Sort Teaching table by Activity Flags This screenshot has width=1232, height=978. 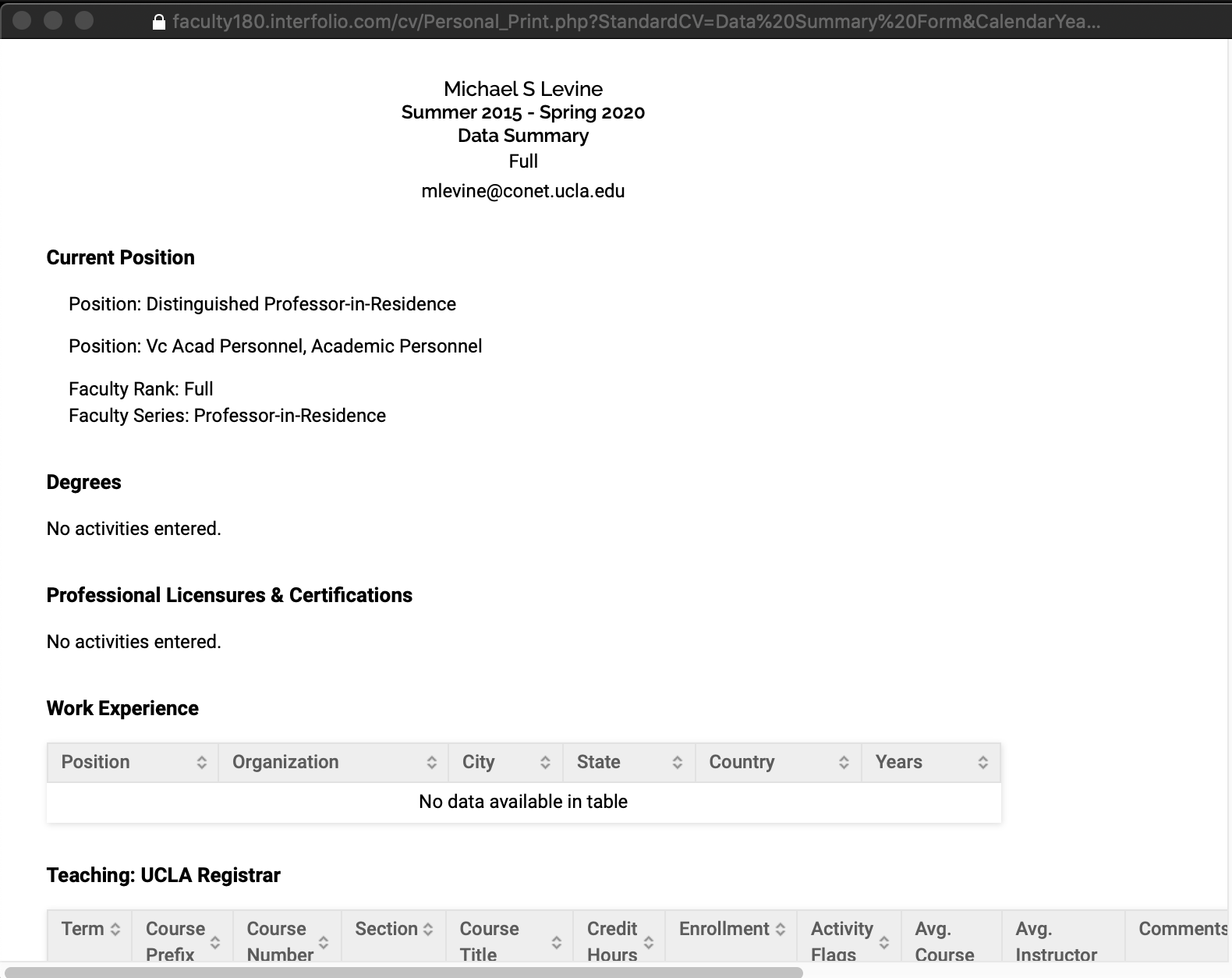click(x=848, y=936)
